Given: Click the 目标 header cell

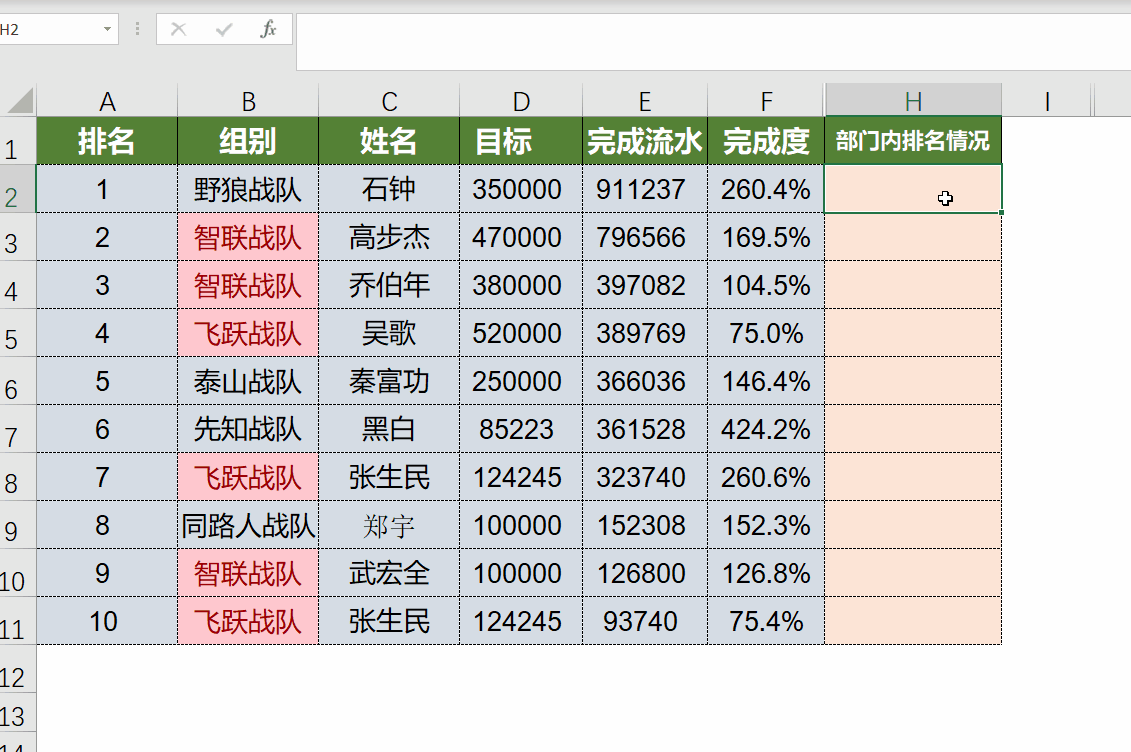Looking at the screenshot, I should coord(521,141).
